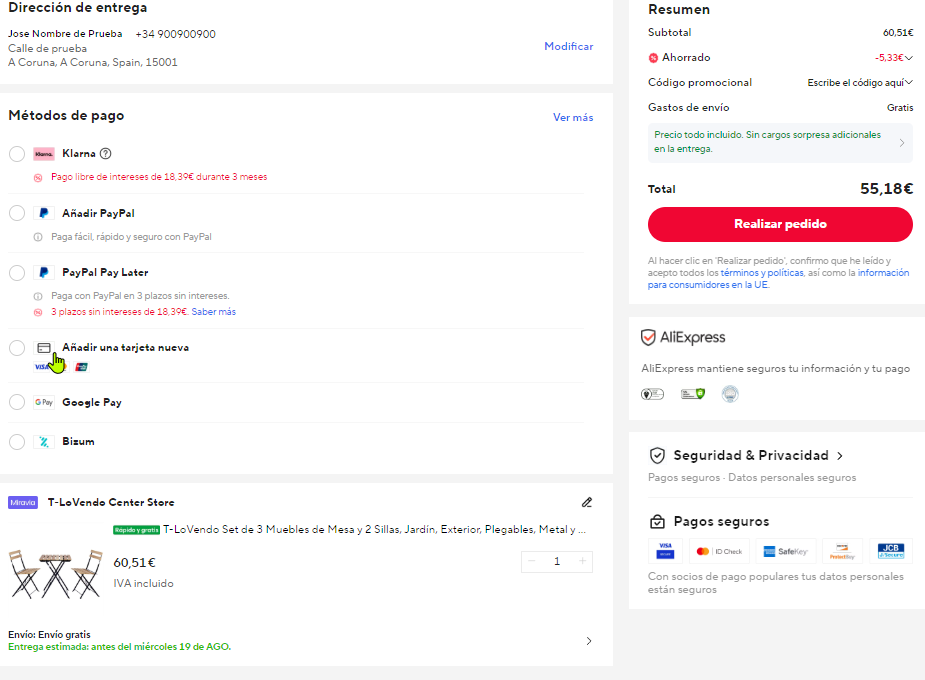Click the Rápido y gratis badge

[136, 530]
